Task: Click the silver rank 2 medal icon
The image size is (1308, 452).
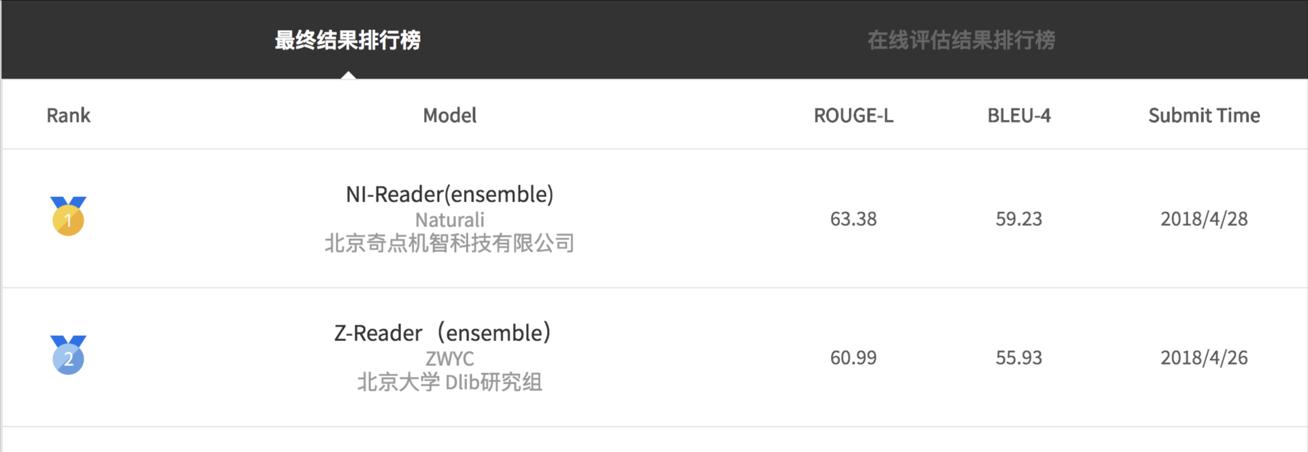Action: pos(68,355)
